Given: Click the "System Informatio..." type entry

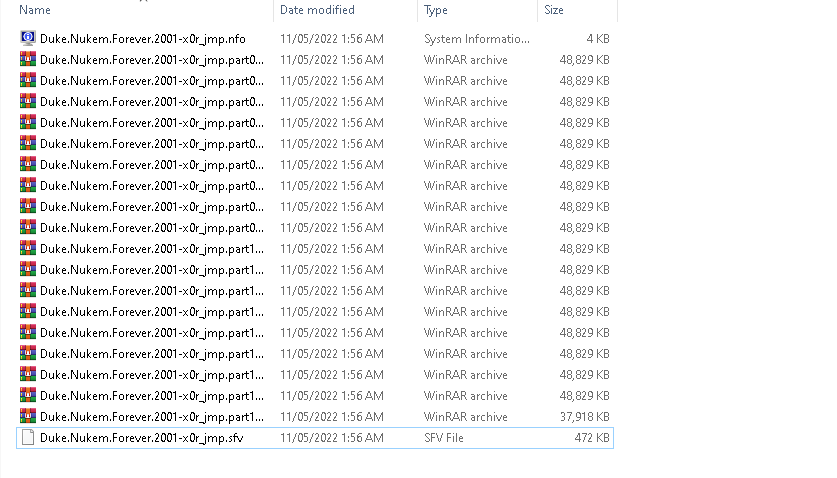Looking at the screenshot, I should (476, 39).
